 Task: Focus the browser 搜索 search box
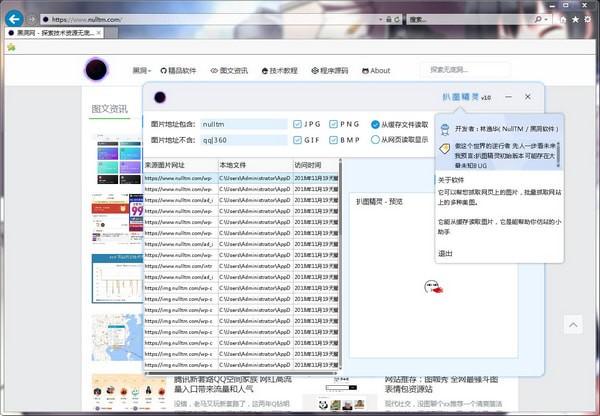click(471, 19)
